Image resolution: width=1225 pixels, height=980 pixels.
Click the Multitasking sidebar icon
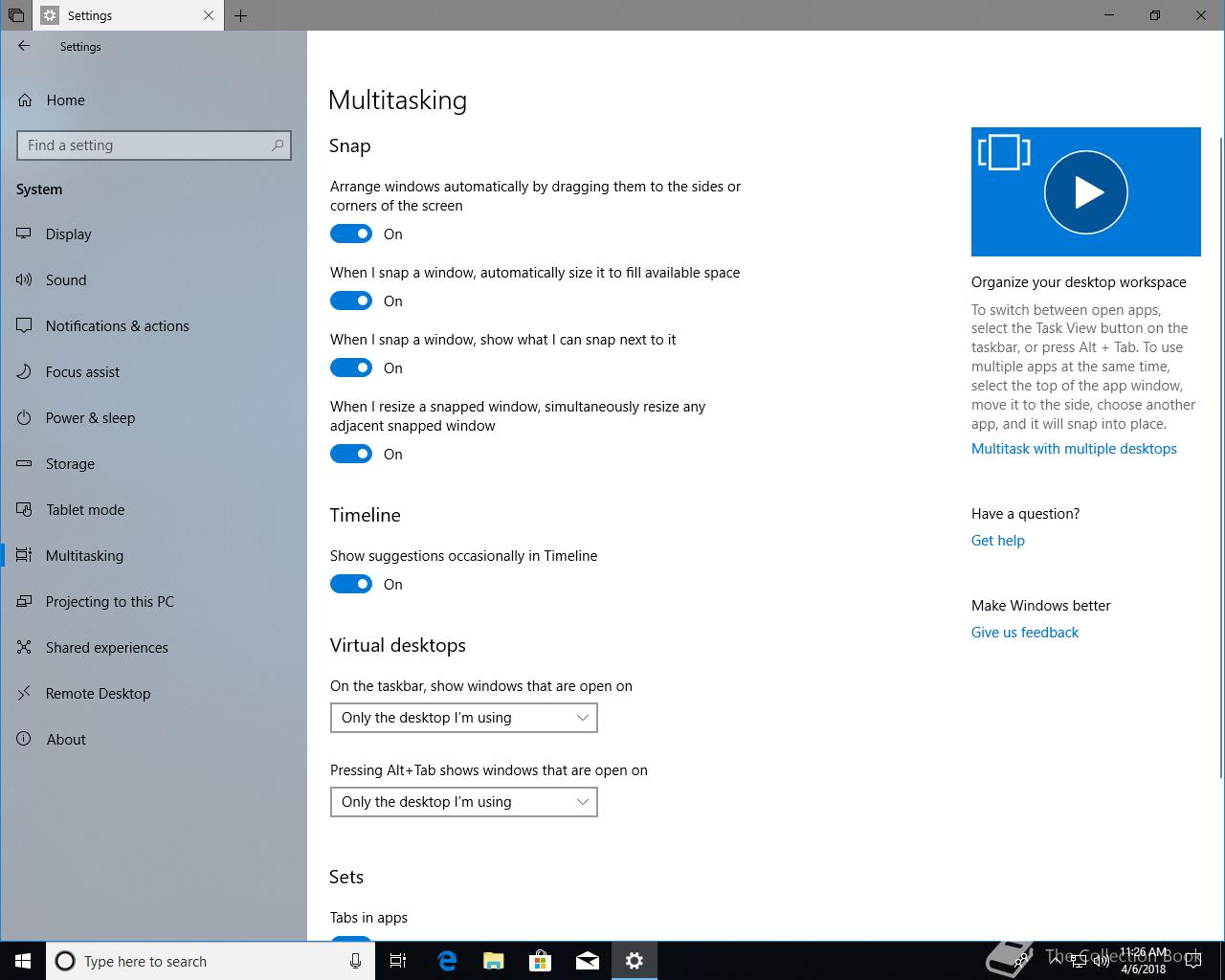25,555
